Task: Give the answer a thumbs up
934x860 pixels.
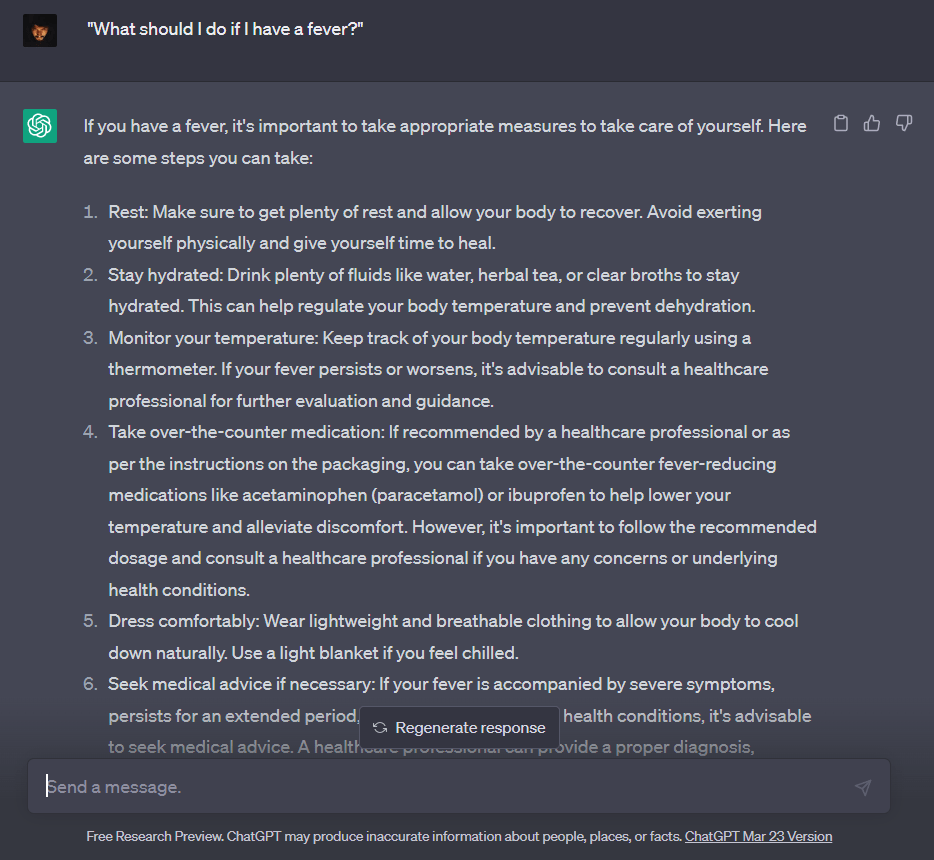Action: (x=872, y=123)
